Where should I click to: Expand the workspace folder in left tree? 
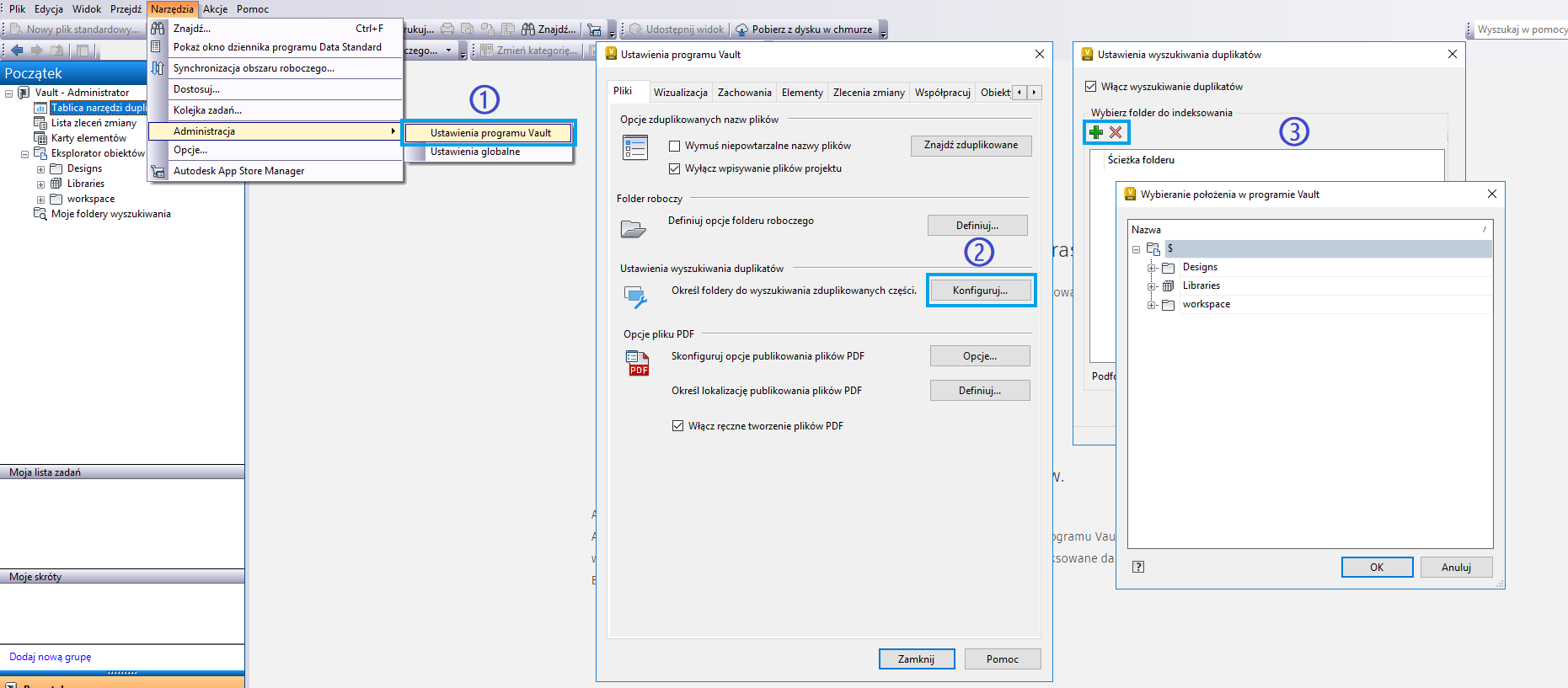pos(40,200)
